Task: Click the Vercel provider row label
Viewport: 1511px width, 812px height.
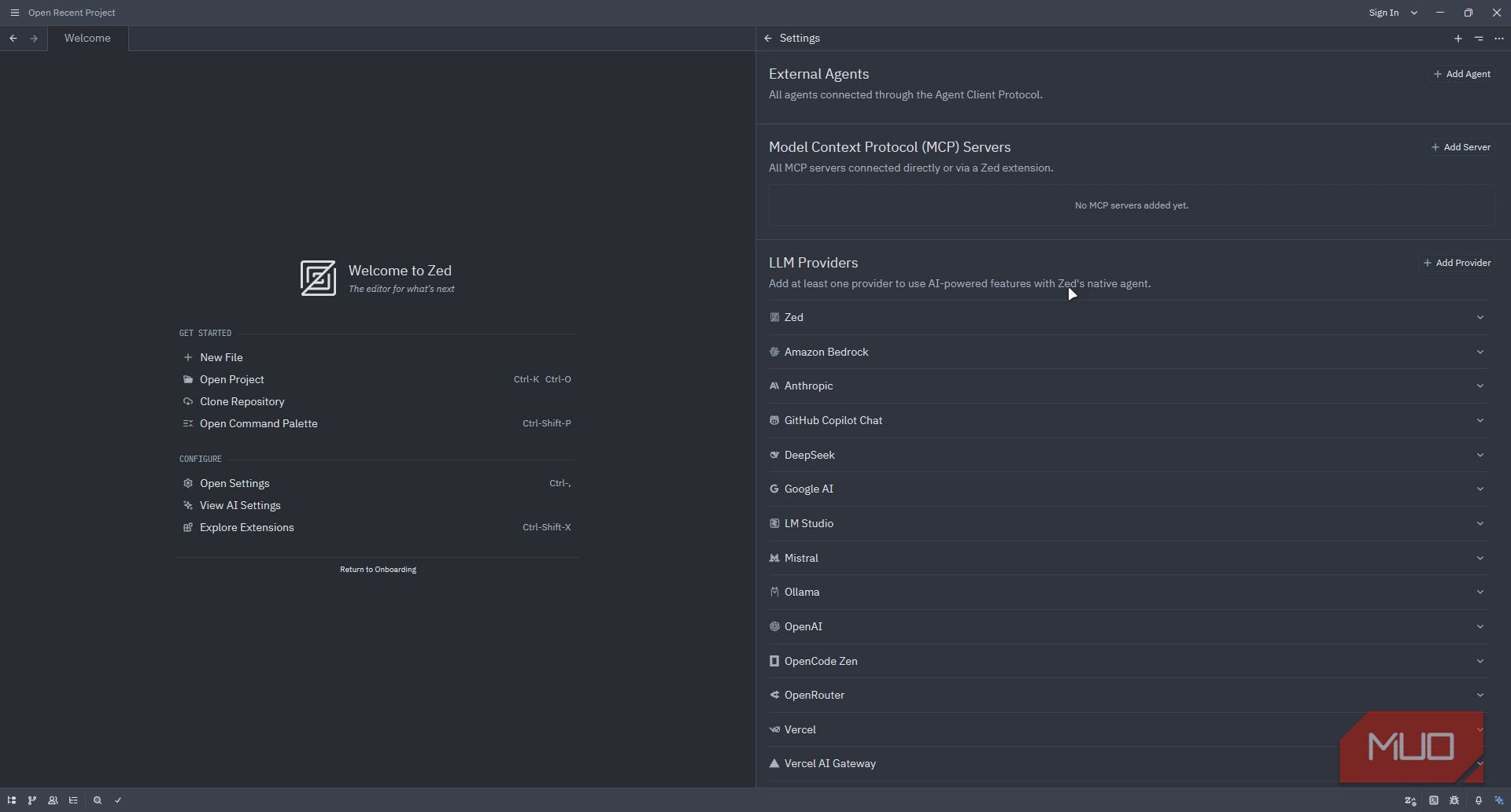Action: 800,730
